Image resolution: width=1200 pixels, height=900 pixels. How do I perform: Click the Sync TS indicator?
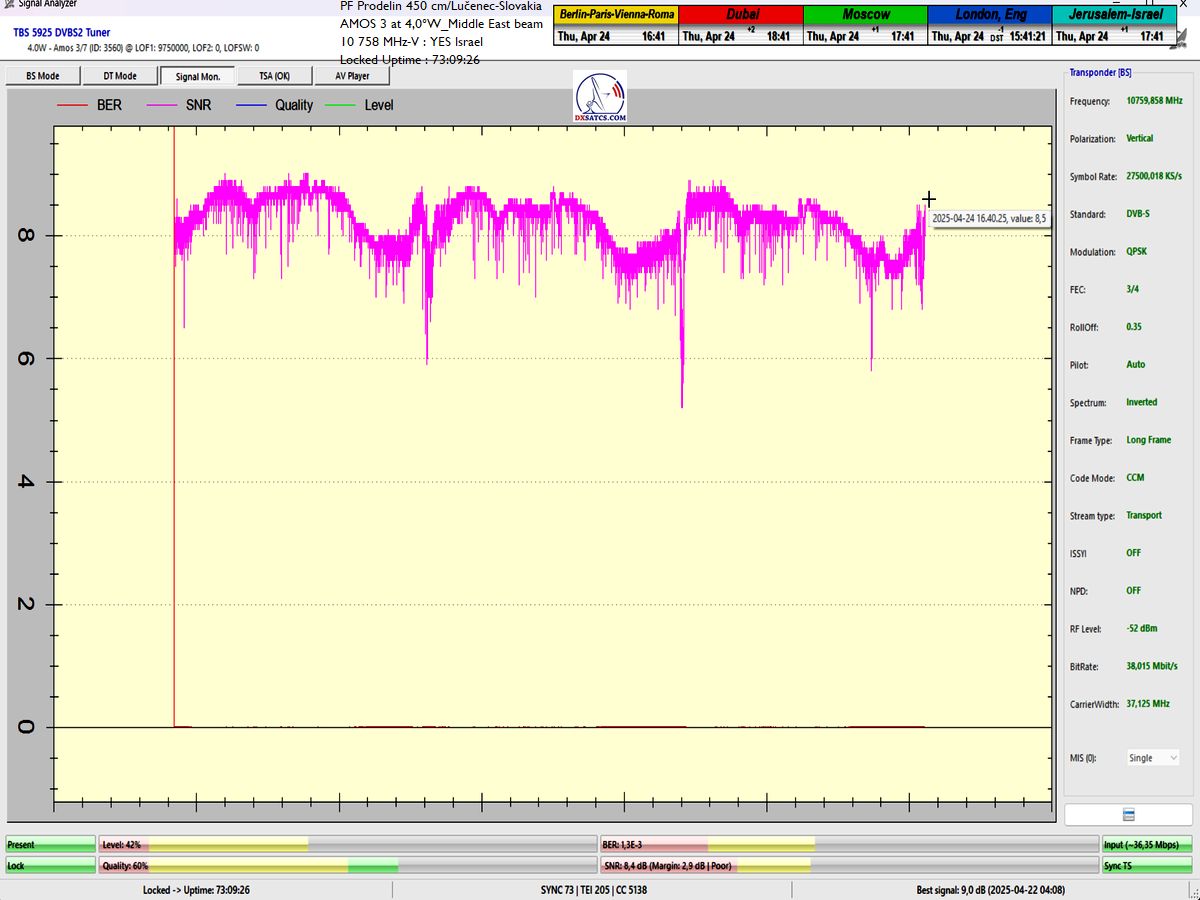click(1148, 865)
